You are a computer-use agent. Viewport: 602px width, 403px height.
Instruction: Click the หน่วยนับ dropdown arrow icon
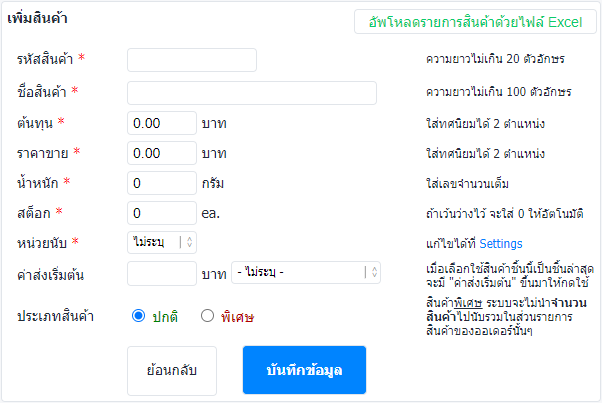189,242
